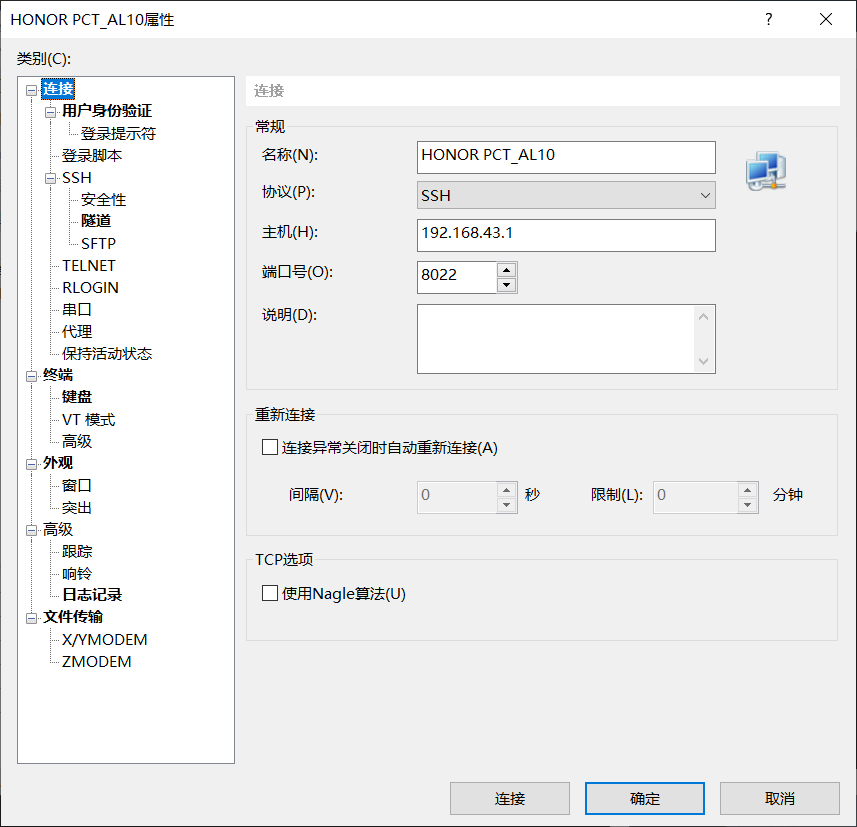Screen dimensions: 857x827
Task: Open the TELNET settings page
Action: click(x=90, y=265)
